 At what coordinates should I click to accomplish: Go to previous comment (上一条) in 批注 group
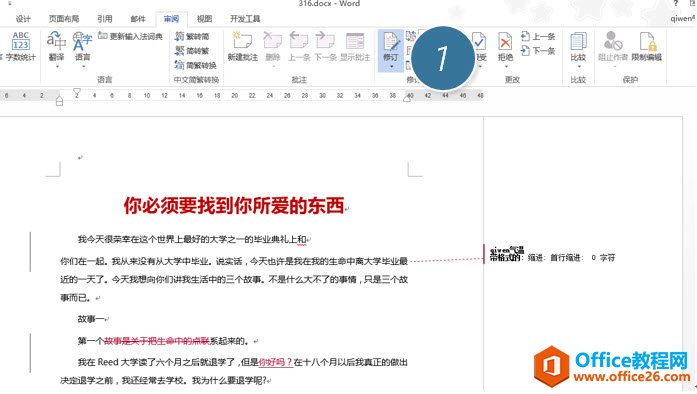299,46
